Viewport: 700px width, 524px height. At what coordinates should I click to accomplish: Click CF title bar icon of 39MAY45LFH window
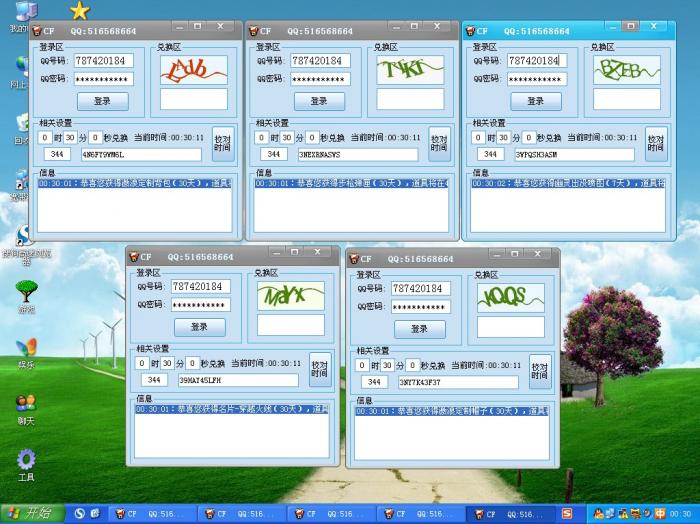pos(133,257)
